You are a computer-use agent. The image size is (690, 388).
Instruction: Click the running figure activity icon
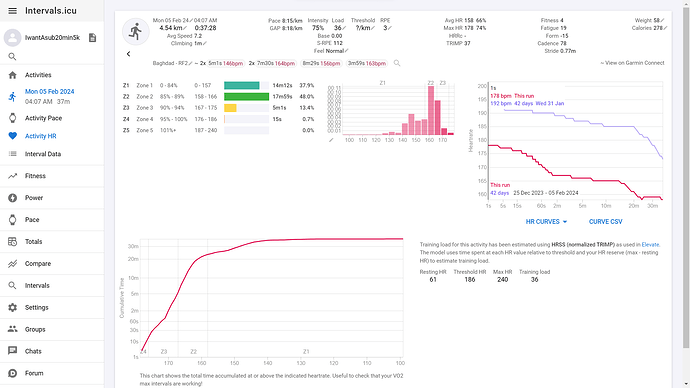pos(136,32)
